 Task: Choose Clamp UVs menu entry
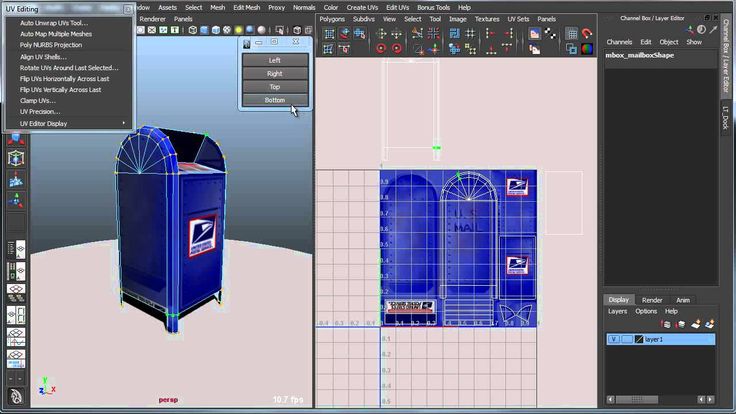pos(38,100)
